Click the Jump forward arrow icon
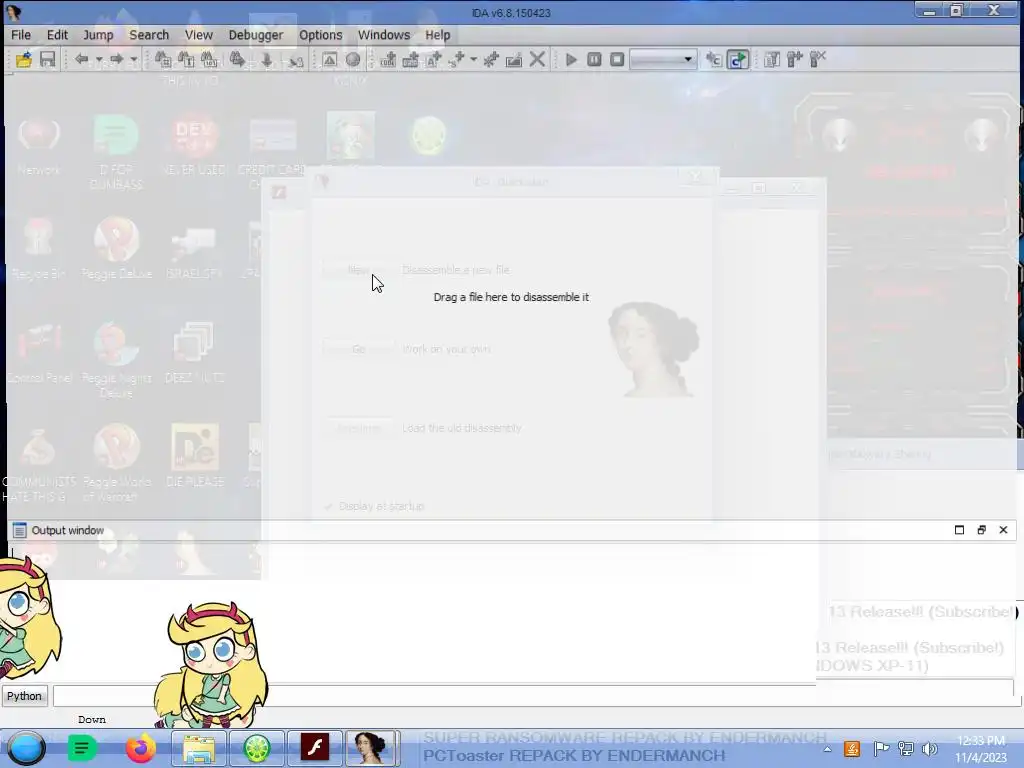The width and height of the screenshot is (1024, 768). tap(116, 60)
